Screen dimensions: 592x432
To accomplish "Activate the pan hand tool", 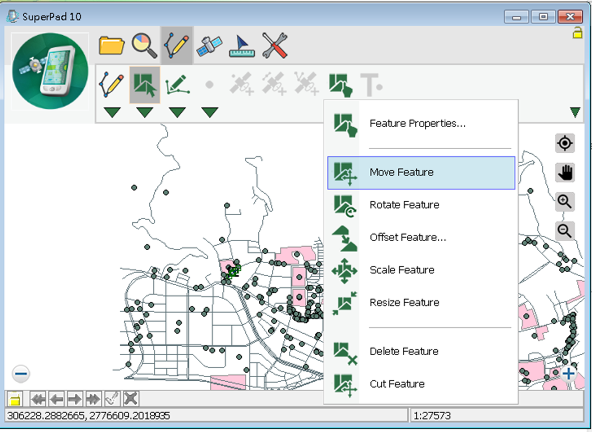I will point(565,173).
